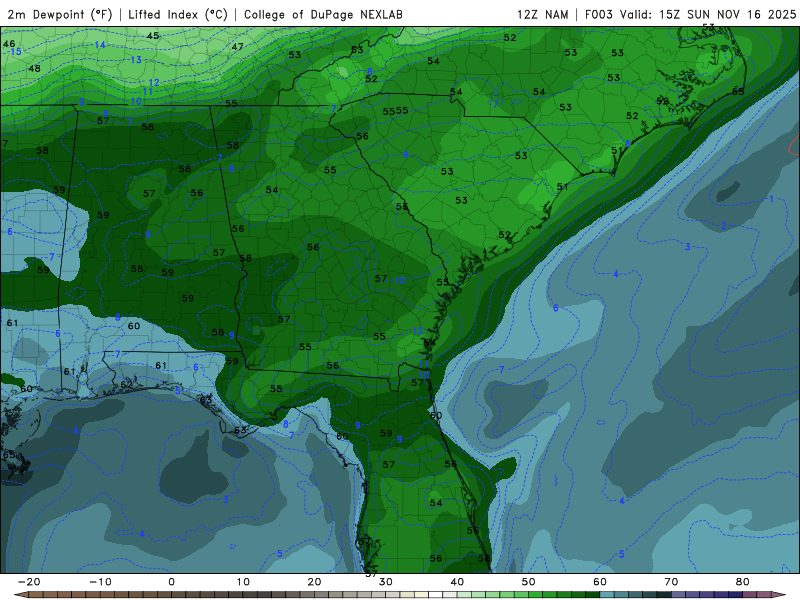Click the blue lifted index contour label 14
The image size is (800, 600).
[x=100, y=45]
